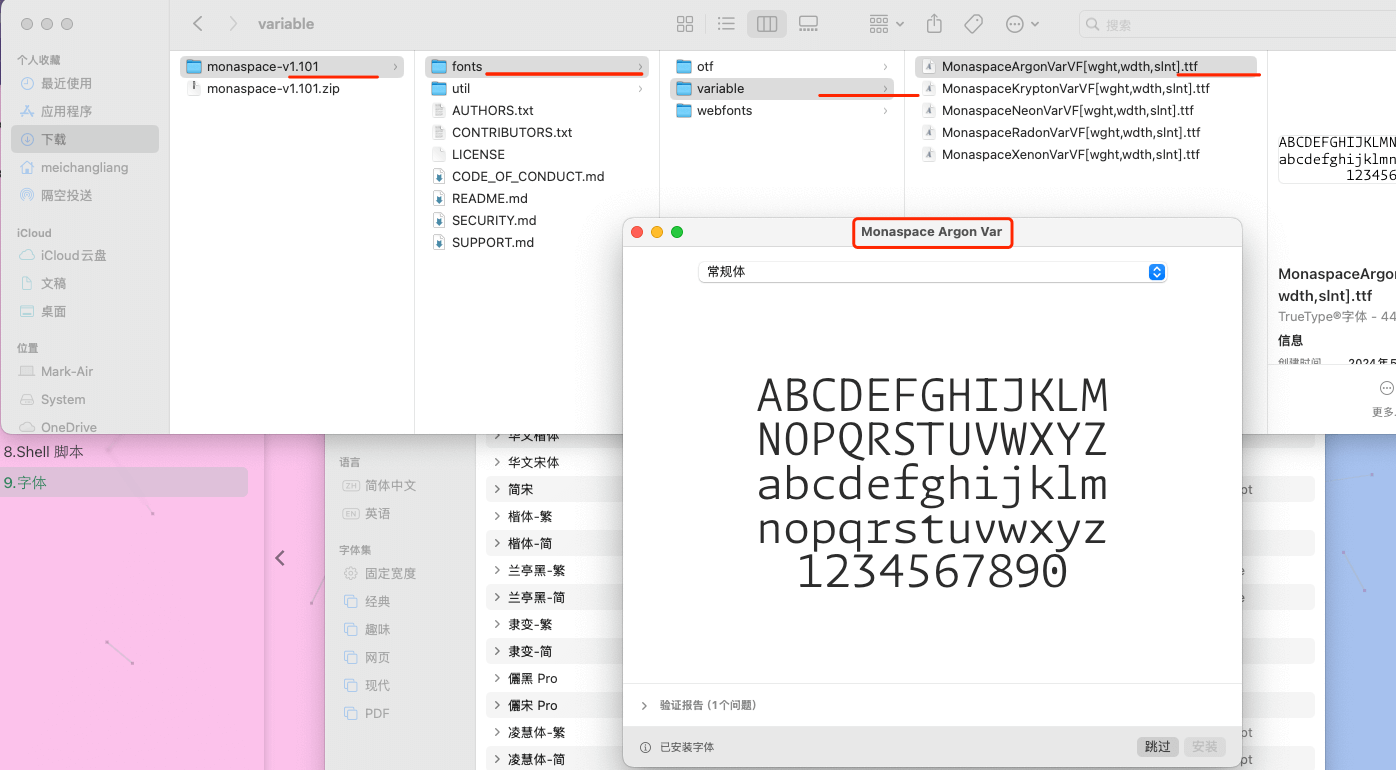Open the otf folder
Screen dimensions: 1396x770
tap(782, 66)
